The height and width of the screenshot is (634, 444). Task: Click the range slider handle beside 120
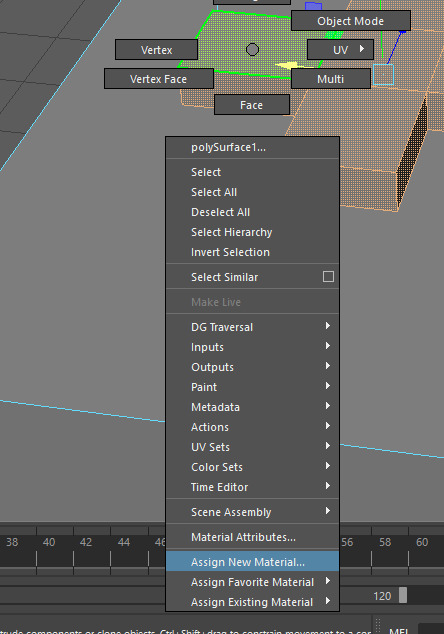point(403,595)
